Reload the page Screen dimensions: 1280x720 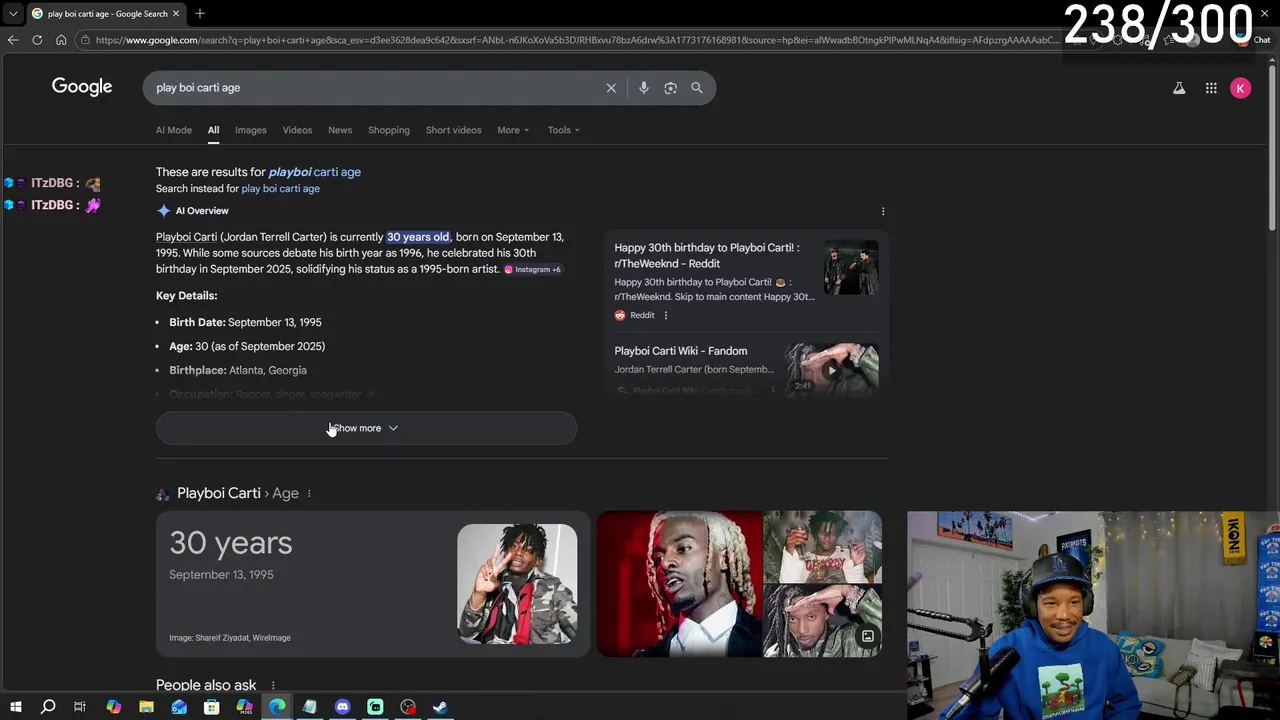coord(37,40)
